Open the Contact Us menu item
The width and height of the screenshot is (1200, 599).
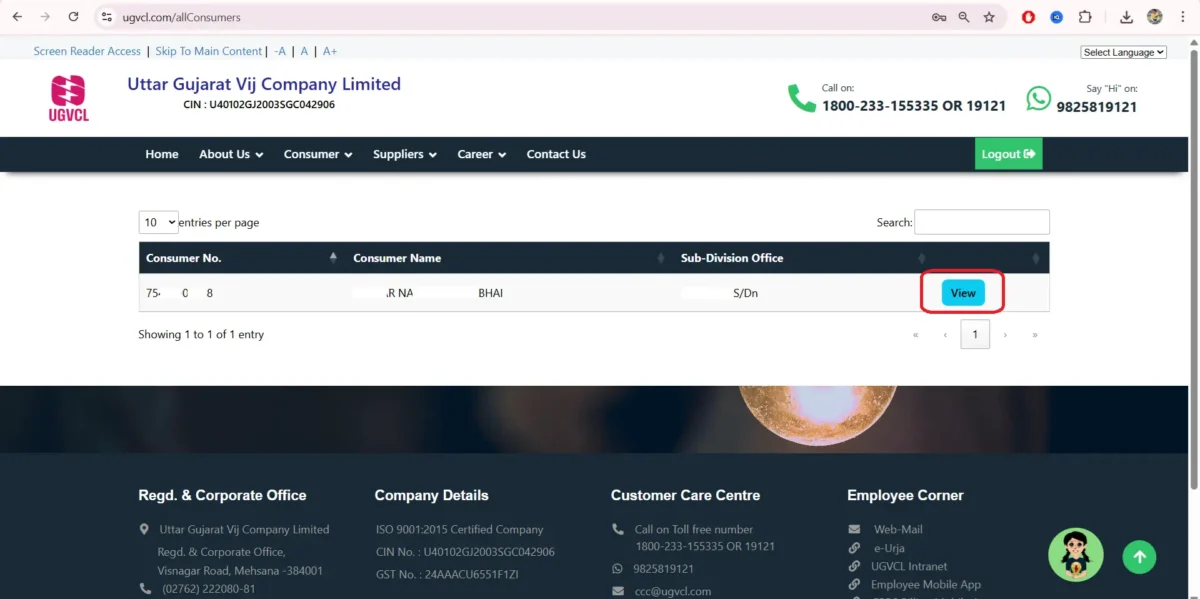coord(556,154)
